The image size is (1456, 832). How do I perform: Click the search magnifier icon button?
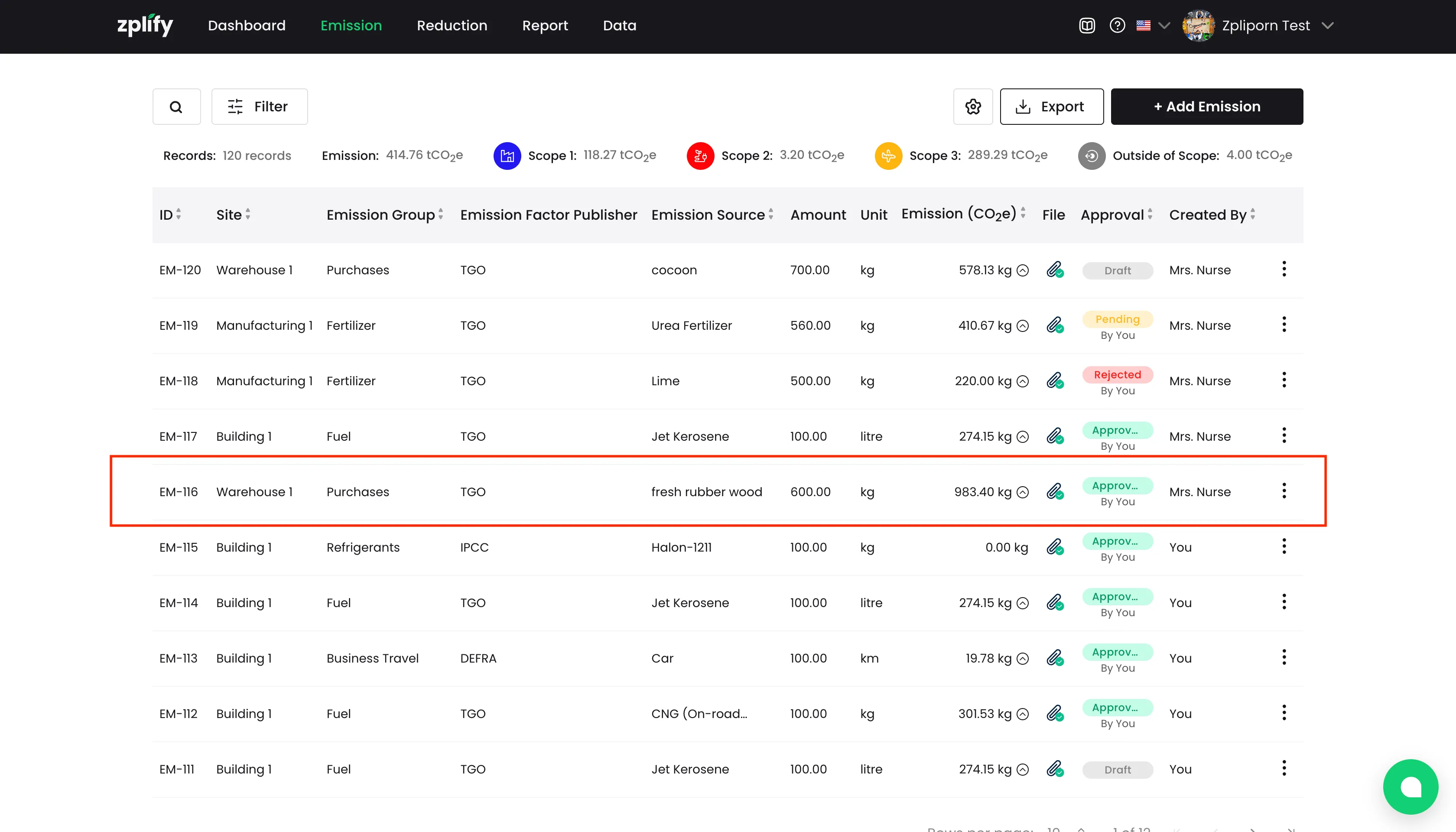[x=176, y=107]
